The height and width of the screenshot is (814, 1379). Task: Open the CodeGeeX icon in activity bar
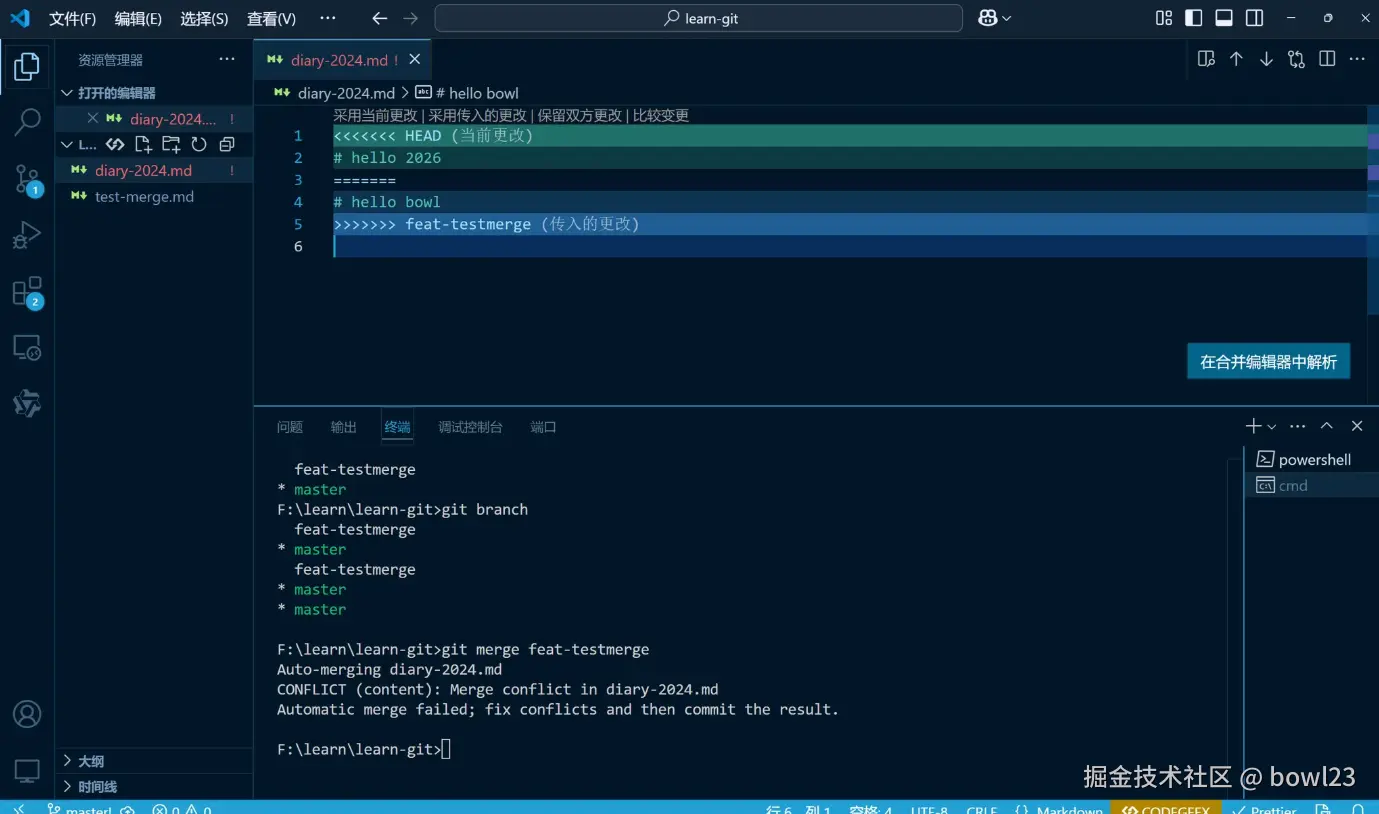[x=27, y=404]
